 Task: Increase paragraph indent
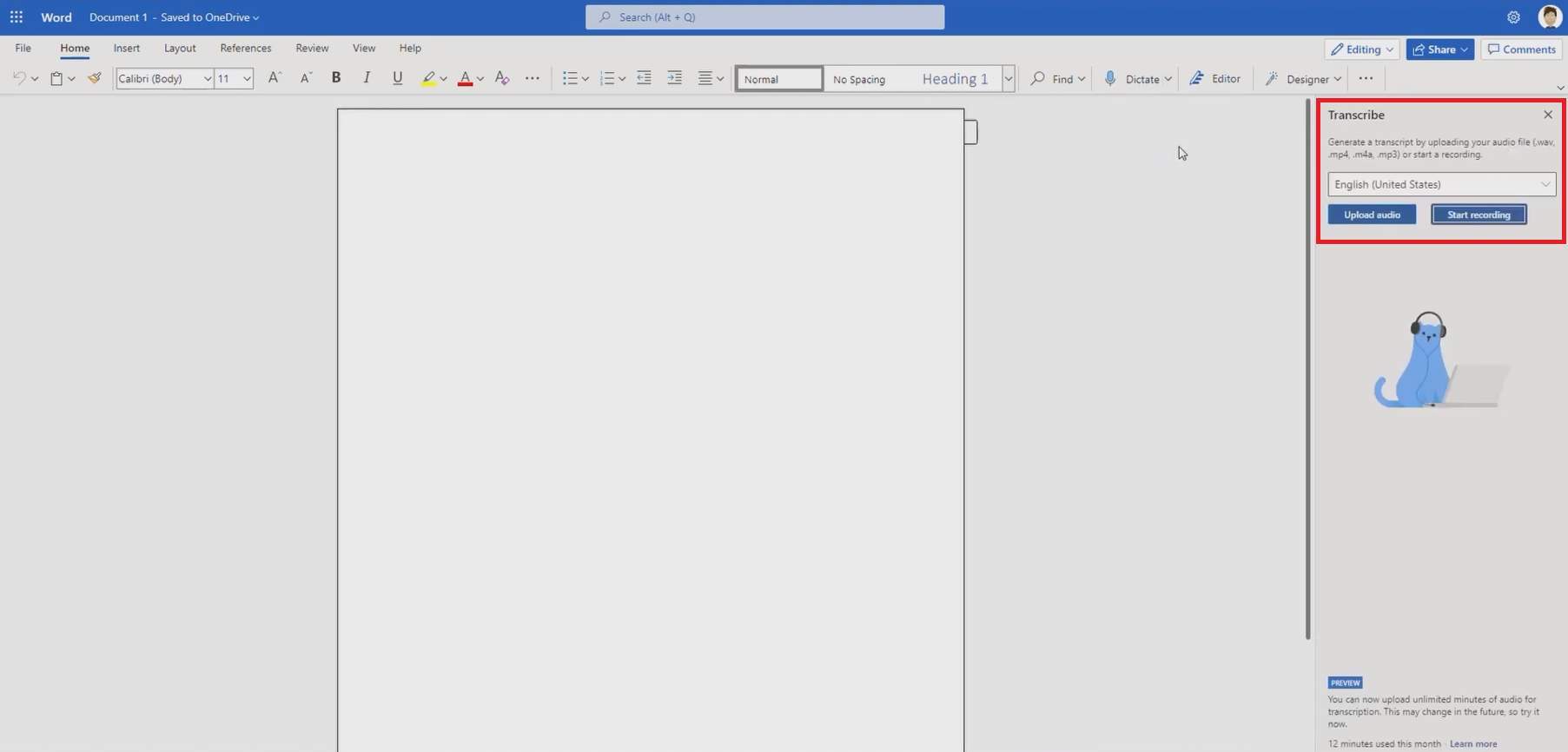674,78
